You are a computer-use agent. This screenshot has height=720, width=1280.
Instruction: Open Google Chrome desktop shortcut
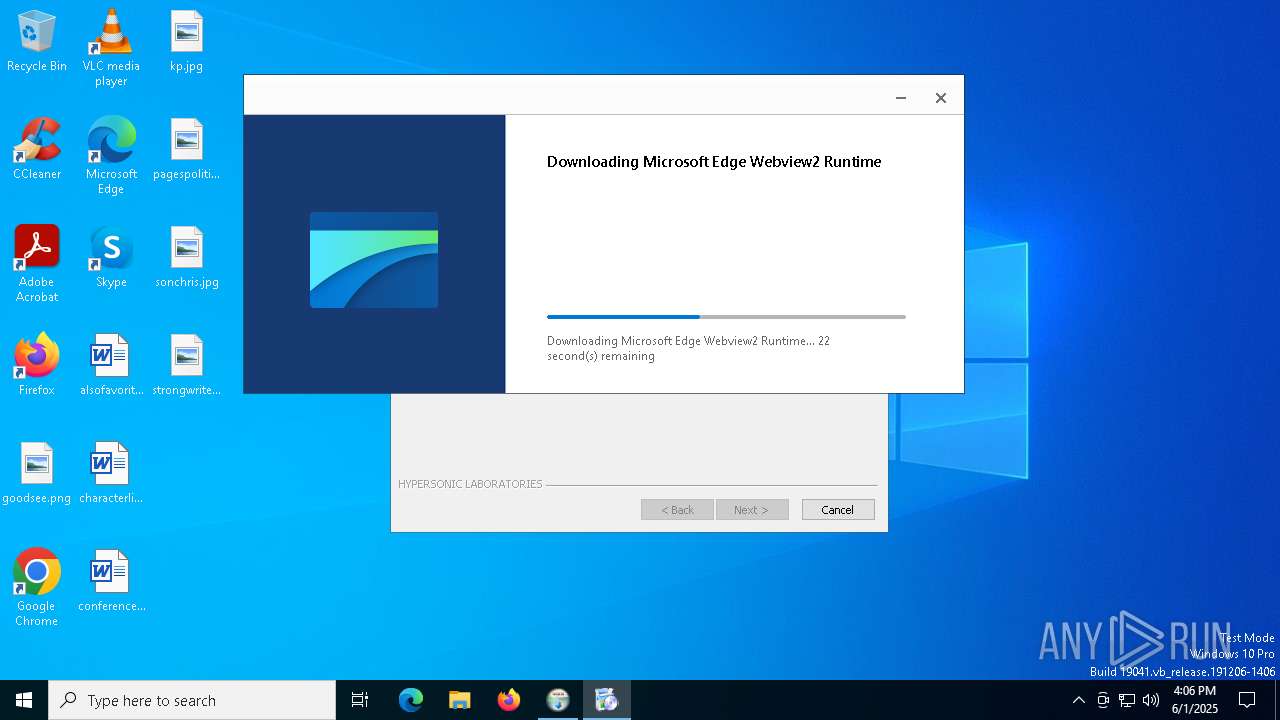[x=36, y=588]
